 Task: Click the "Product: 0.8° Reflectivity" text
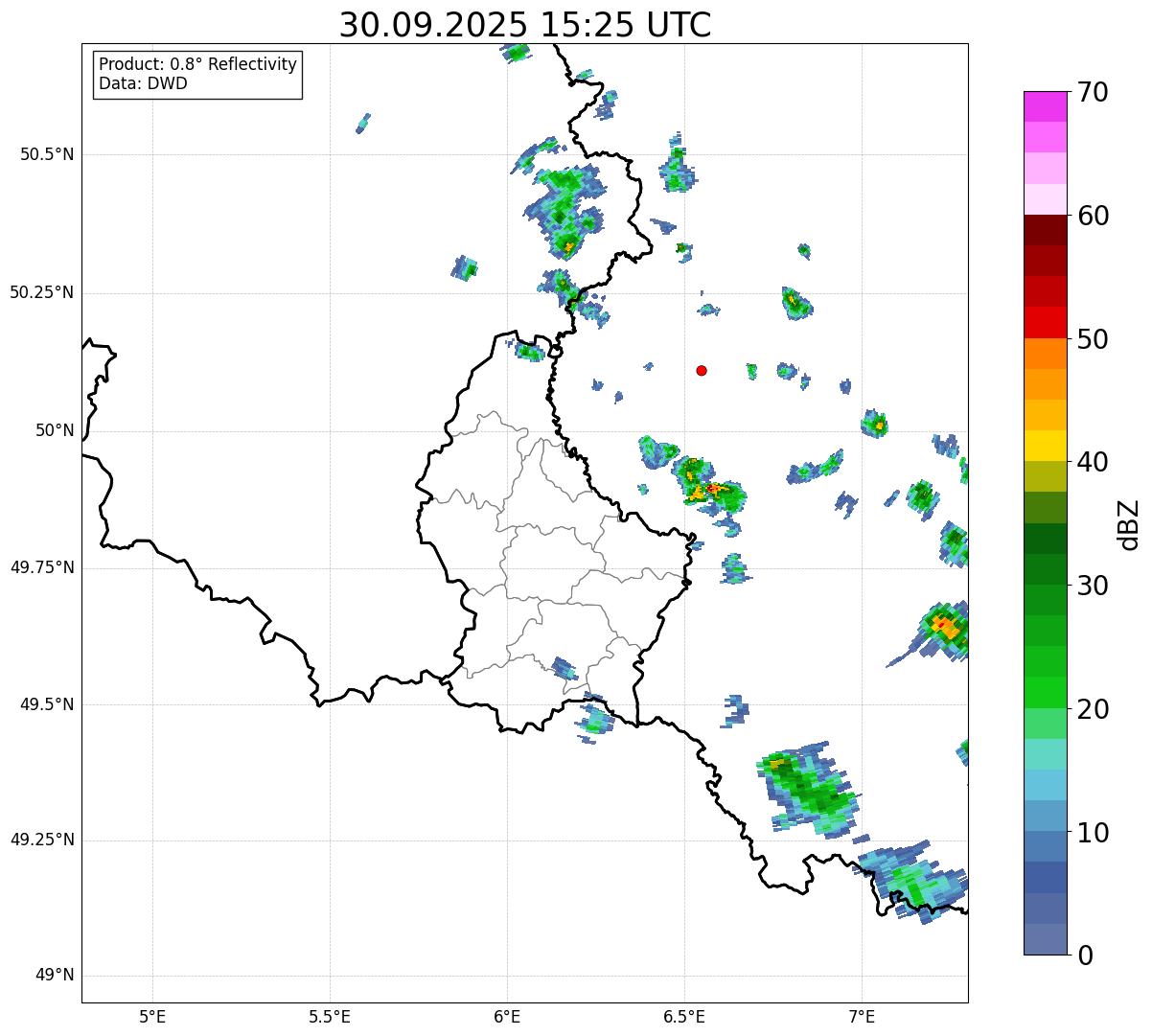click(198, 64)
